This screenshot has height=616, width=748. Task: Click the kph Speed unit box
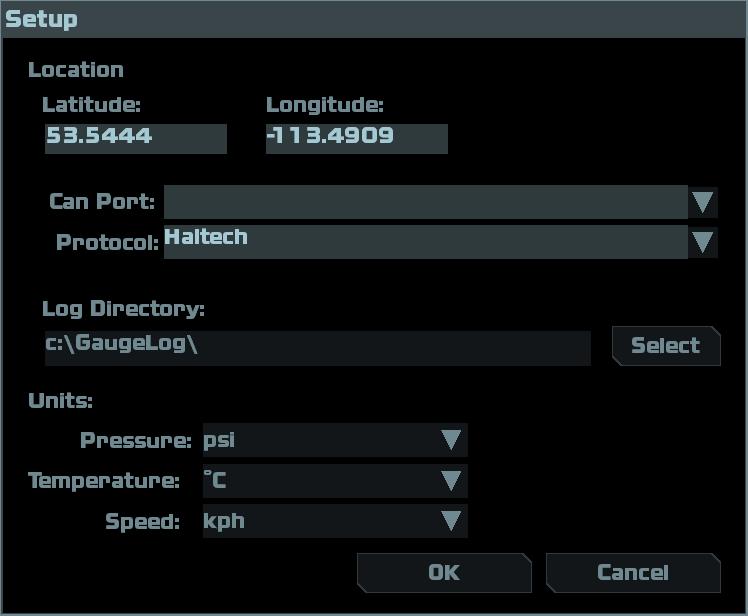pyautogui.click(x=317, y=521)
